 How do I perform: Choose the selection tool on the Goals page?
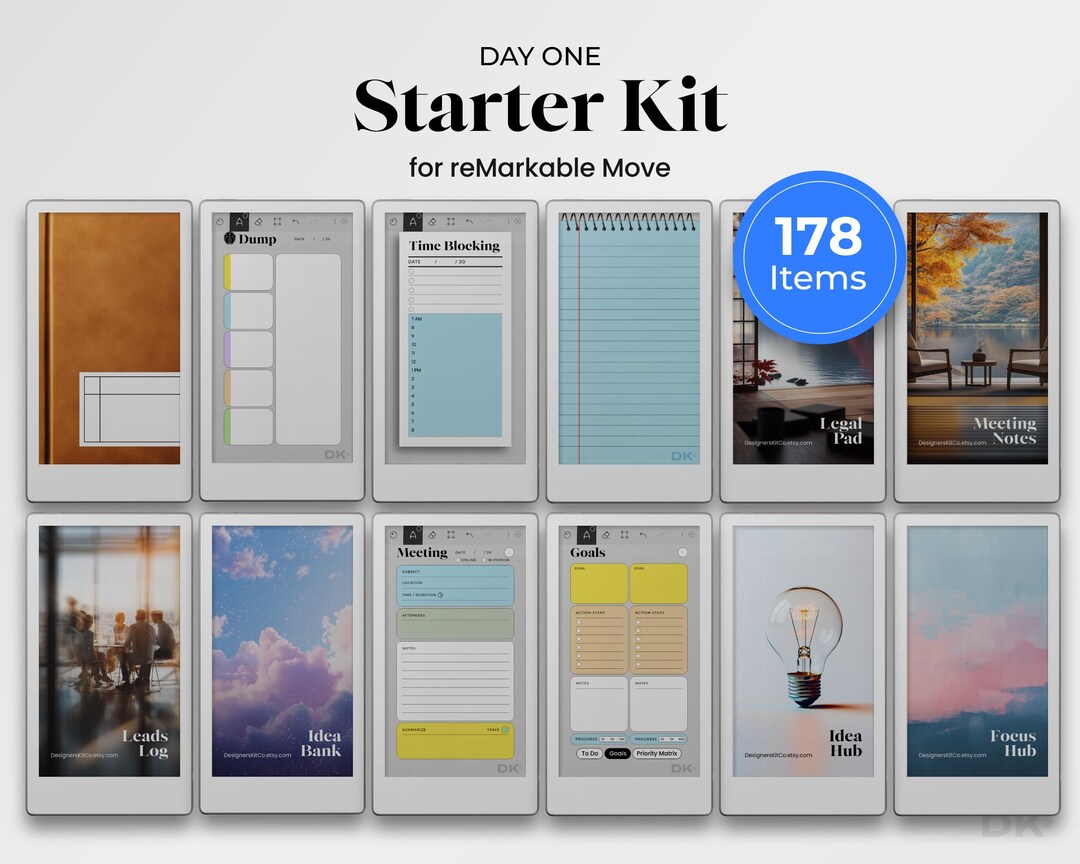624,535
